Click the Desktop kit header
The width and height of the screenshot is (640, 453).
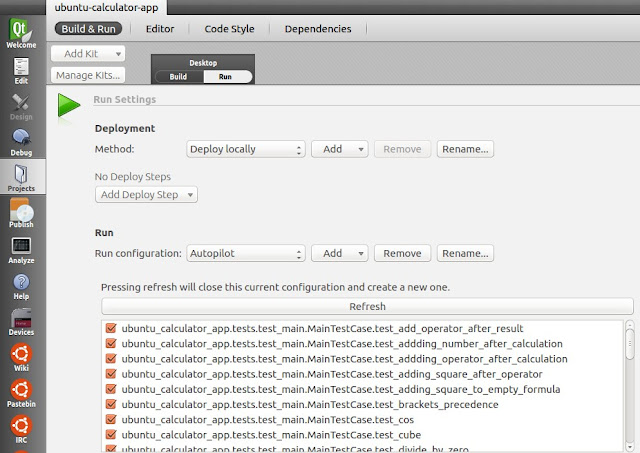tap(203, 63)
